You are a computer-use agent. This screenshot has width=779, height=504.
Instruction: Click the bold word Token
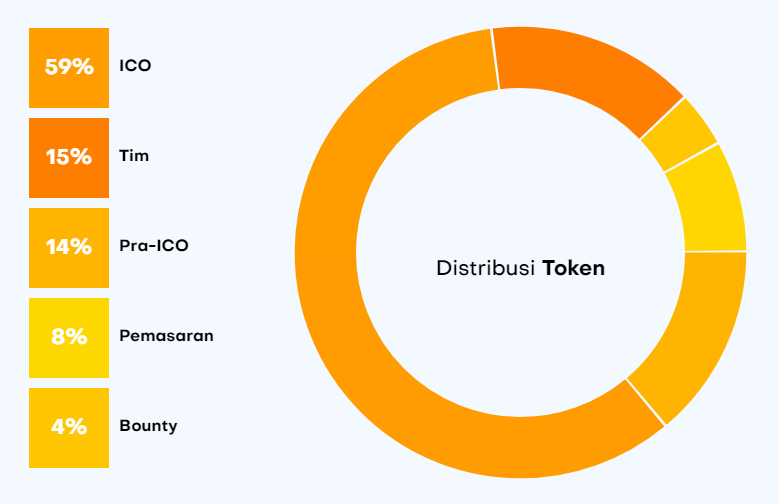coord(574,268)
